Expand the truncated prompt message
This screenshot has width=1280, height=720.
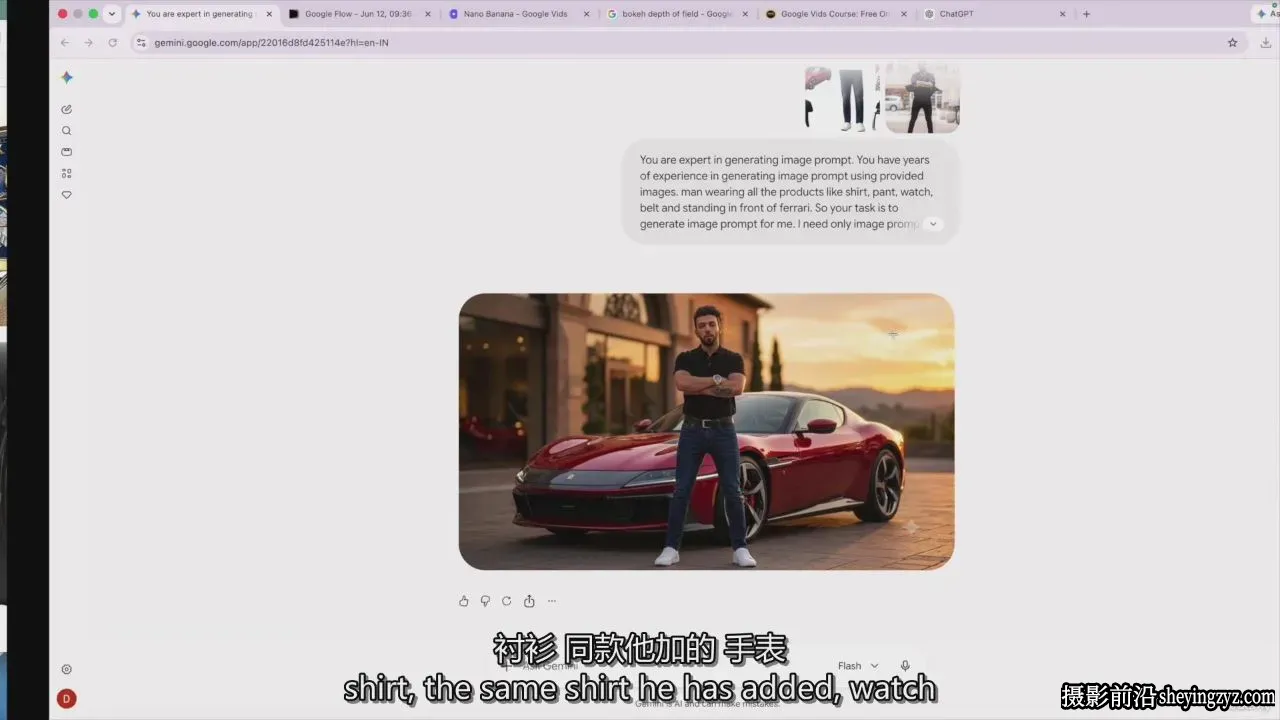pos(933,224)
